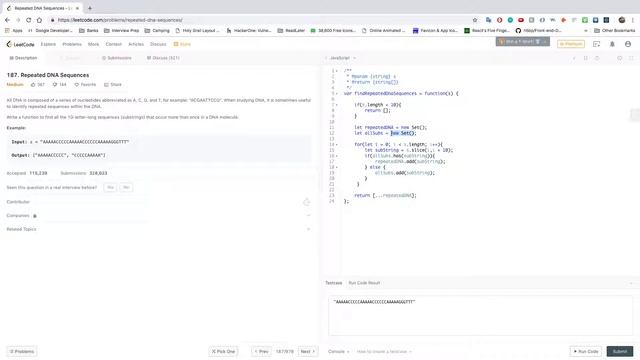Open How to create a testcase help

384,351
